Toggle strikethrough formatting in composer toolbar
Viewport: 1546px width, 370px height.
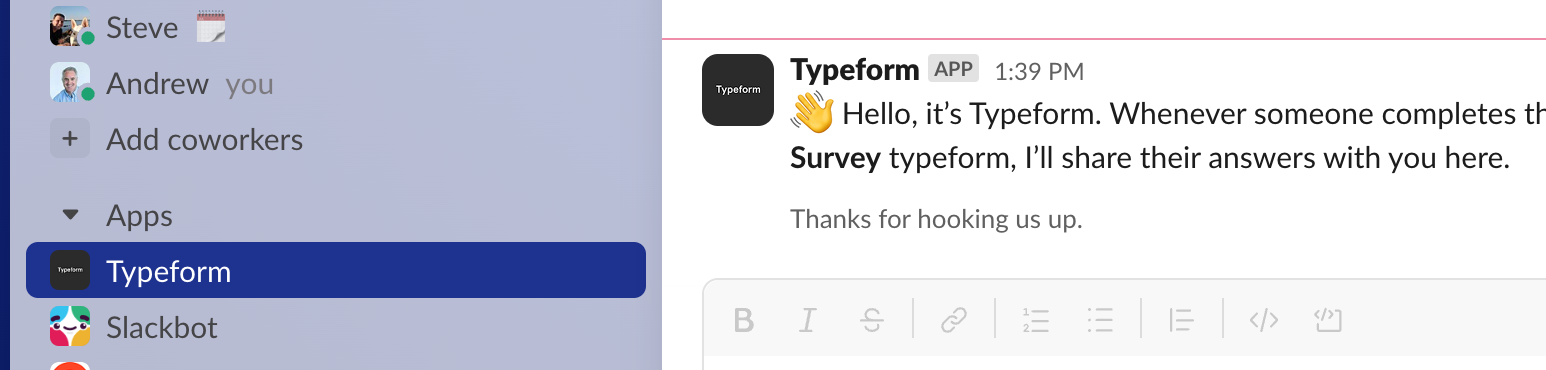click(871, 320)
